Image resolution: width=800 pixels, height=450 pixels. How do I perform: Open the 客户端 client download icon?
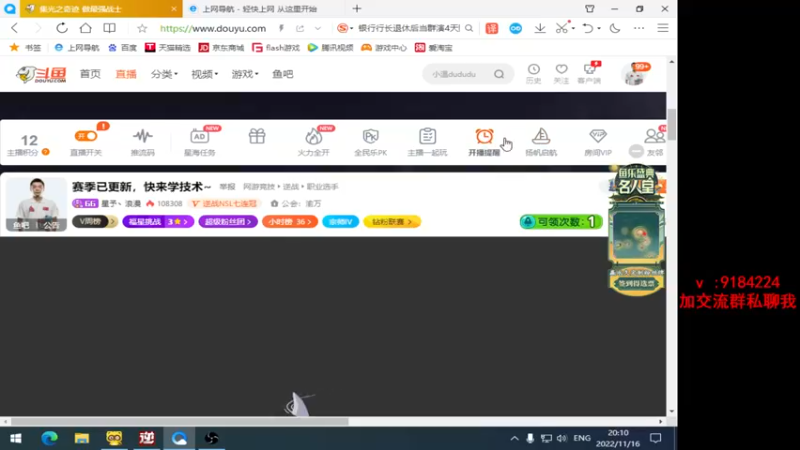pos(589,69)
